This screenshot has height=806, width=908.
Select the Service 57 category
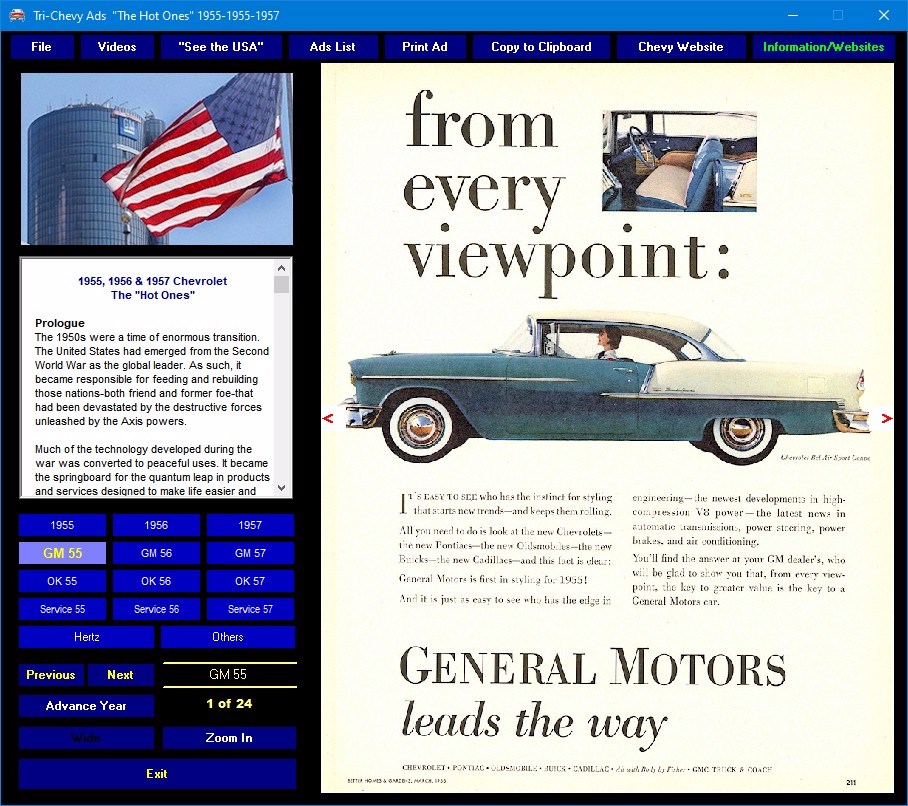(x=250, y=609)
